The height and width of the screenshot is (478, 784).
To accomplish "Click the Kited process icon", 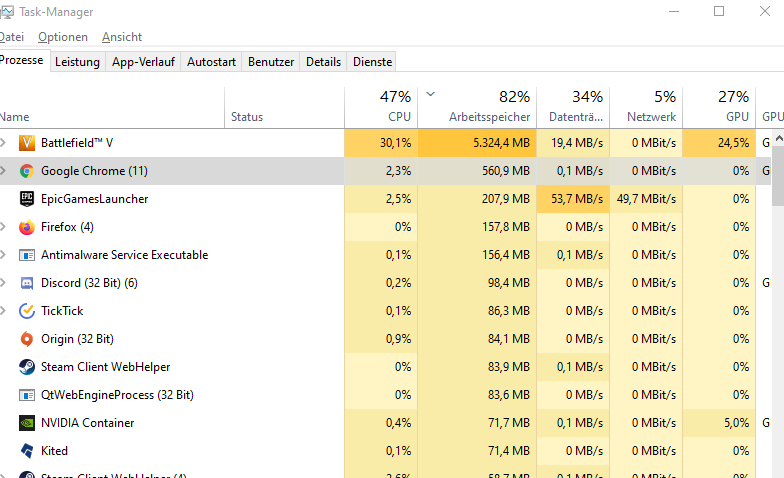I will pos(26,451).
